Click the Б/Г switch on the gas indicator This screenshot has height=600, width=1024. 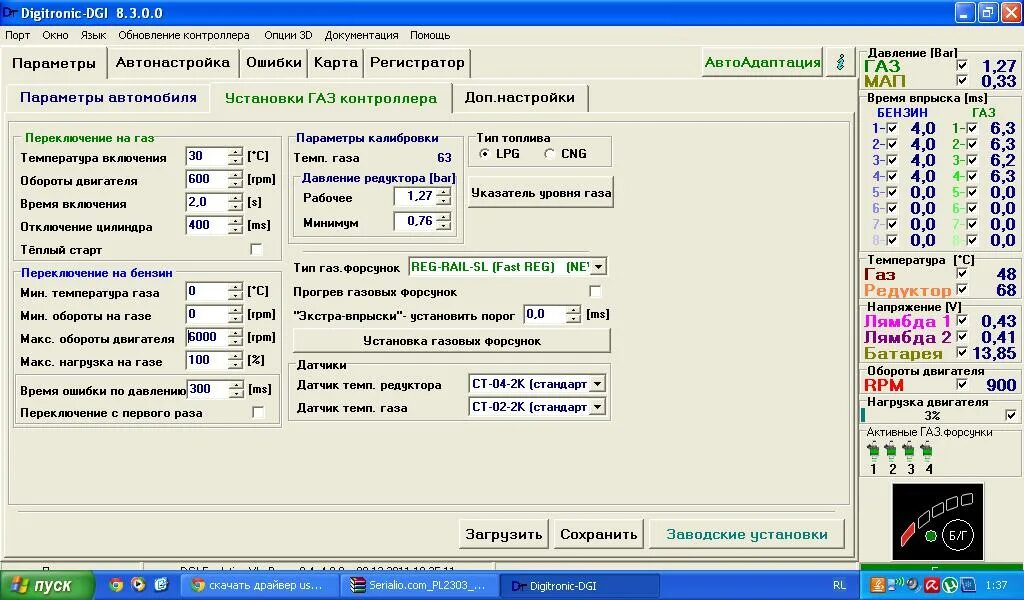(957, 537)
